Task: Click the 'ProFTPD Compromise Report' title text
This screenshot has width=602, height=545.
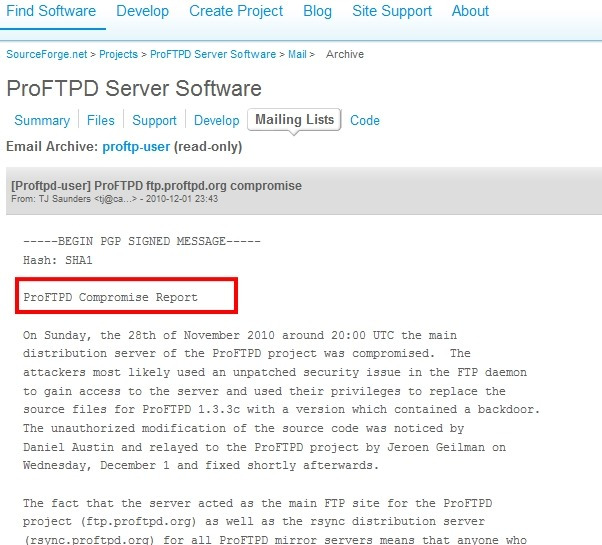Action: (111, 297)
